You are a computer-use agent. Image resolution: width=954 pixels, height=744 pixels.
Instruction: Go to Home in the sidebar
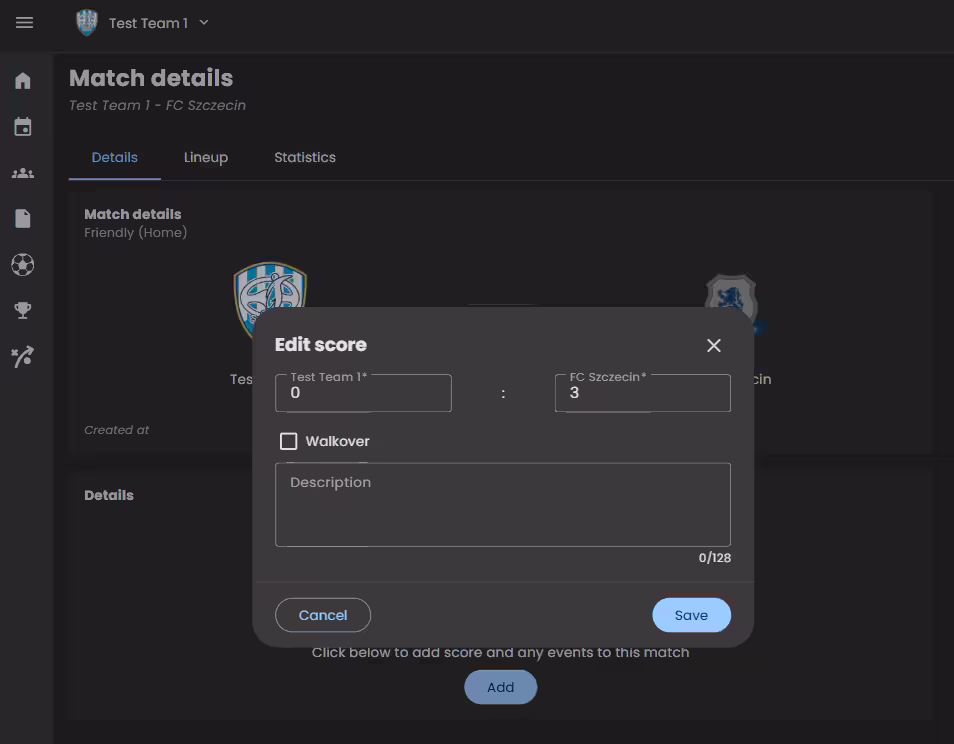pyautogui.click(x=23, y=81)
